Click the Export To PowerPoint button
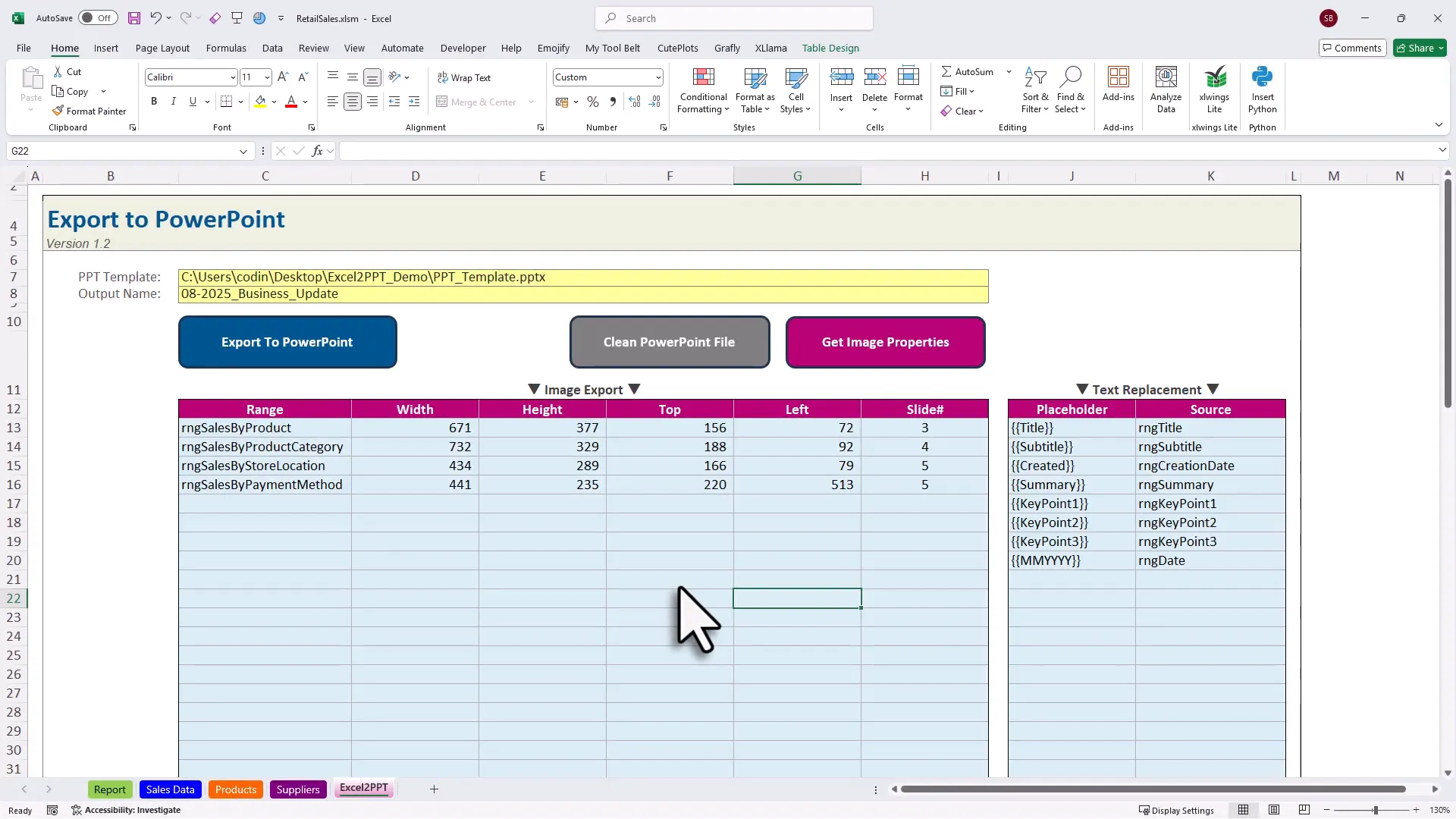1456x819 pixels. coord(287,342)
